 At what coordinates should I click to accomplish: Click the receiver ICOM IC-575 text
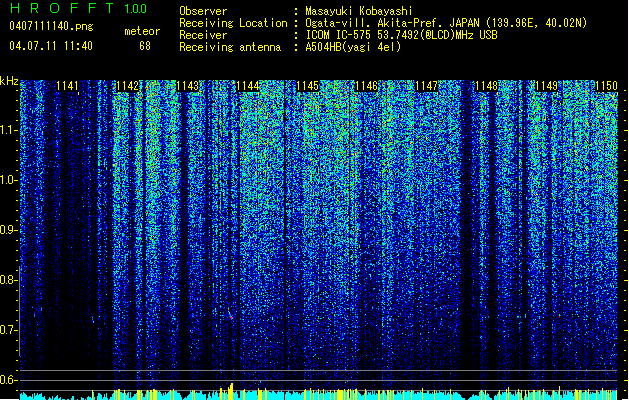[x=401, y=35]
